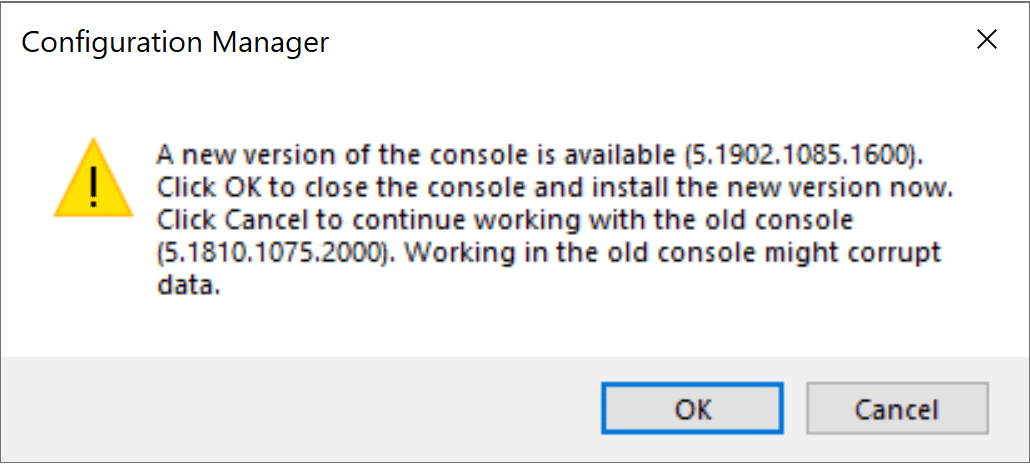Choose Cancel to keep the old console
The image size is (1030, 467).
(896, 409)
